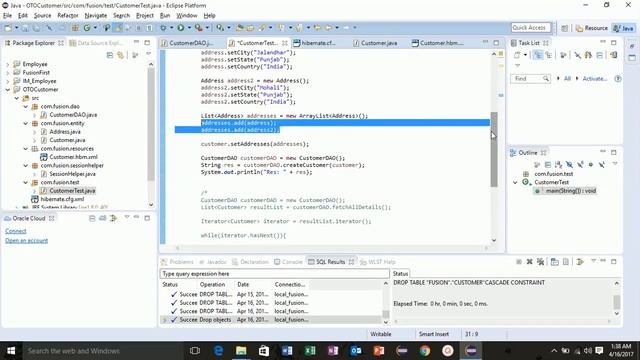Collapse the OTOCustomer project node
This screenshot has width=640, height=360.
pos(8,89)
